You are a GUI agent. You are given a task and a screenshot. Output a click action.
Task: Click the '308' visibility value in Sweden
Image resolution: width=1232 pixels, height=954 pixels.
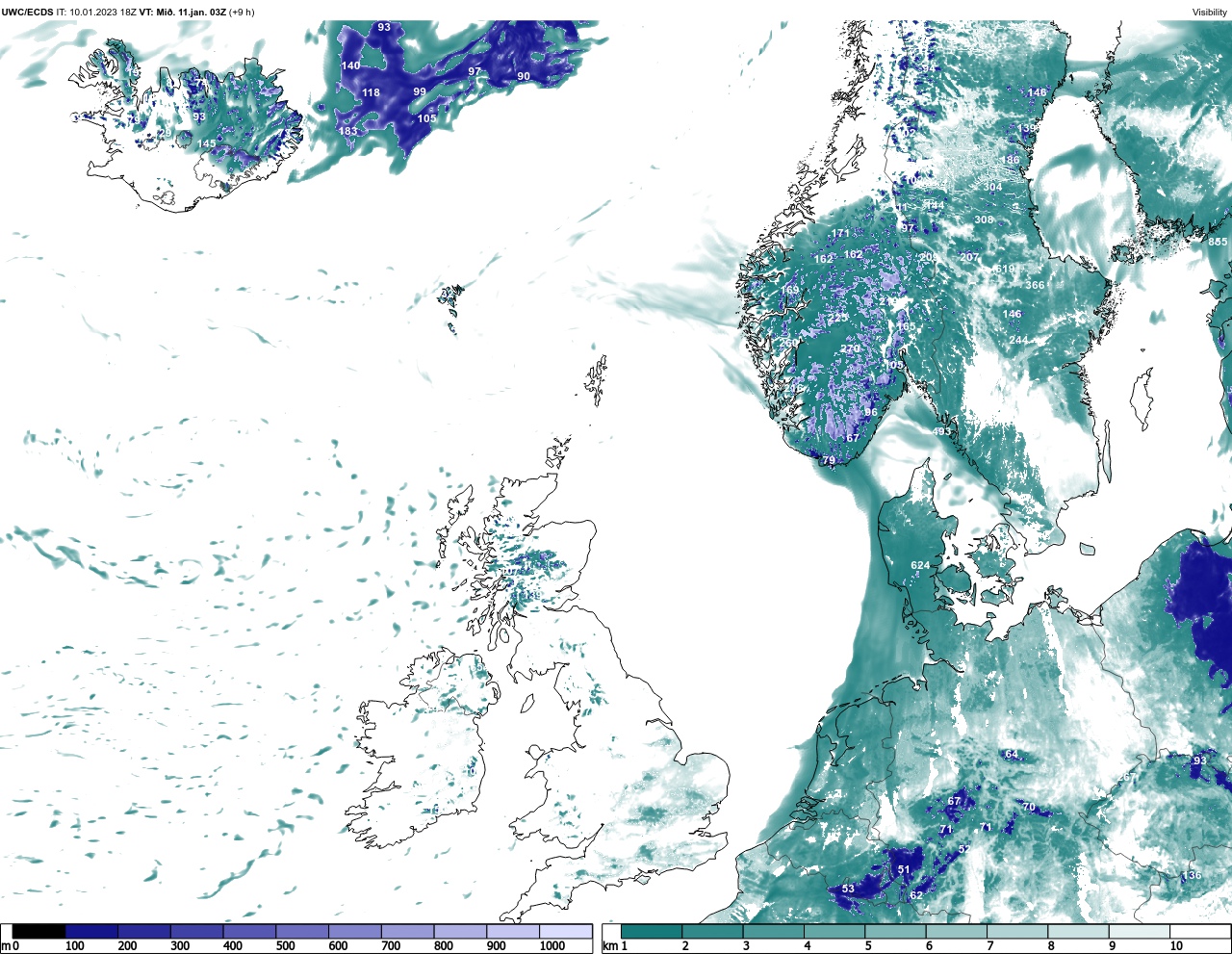point(984,220)
